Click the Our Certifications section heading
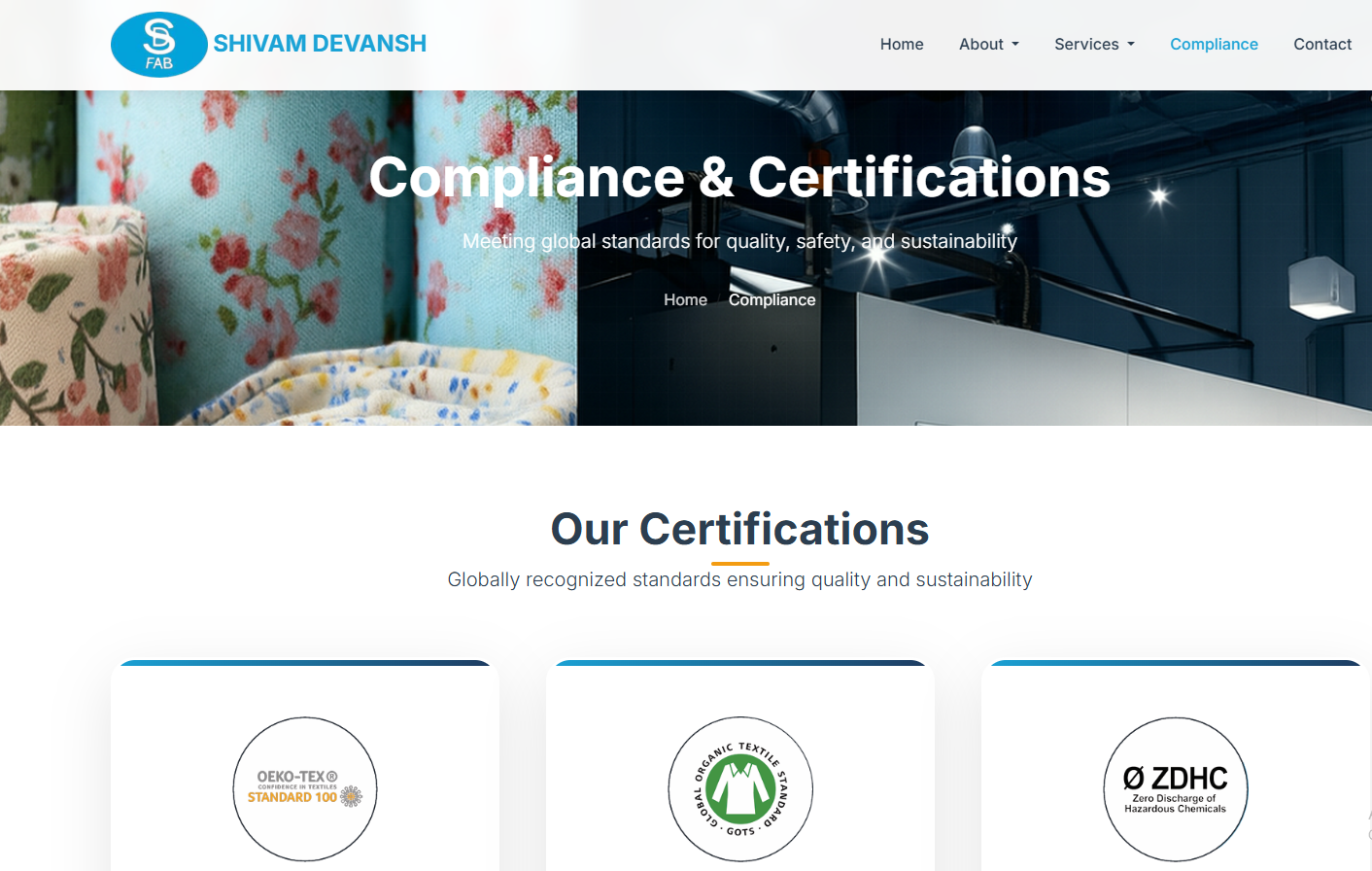This screenshot has height=871, width=1372. click(739, 529)
